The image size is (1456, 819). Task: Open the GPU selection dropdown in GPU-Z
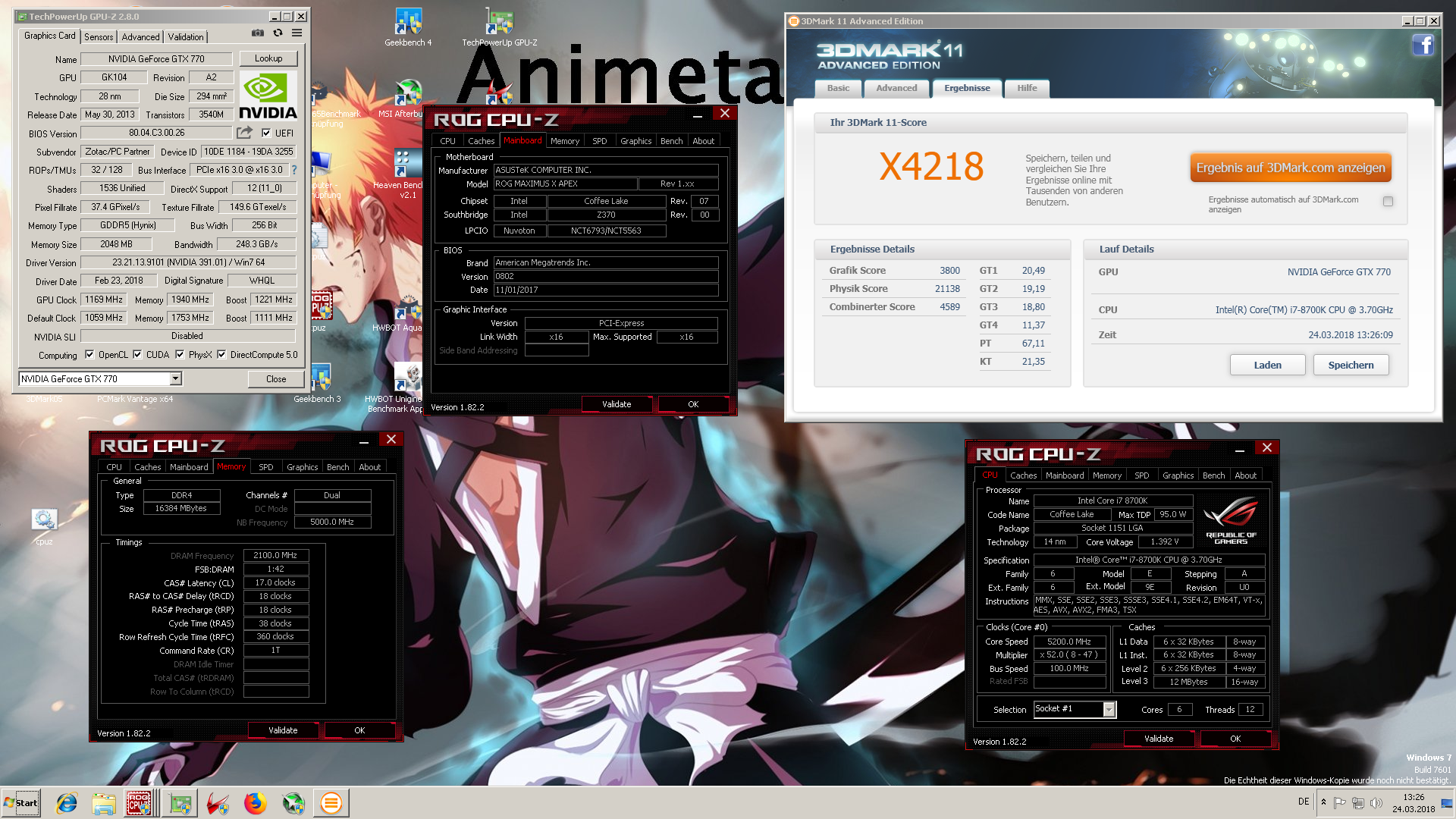pyautogui.click(x=175, y=378)
